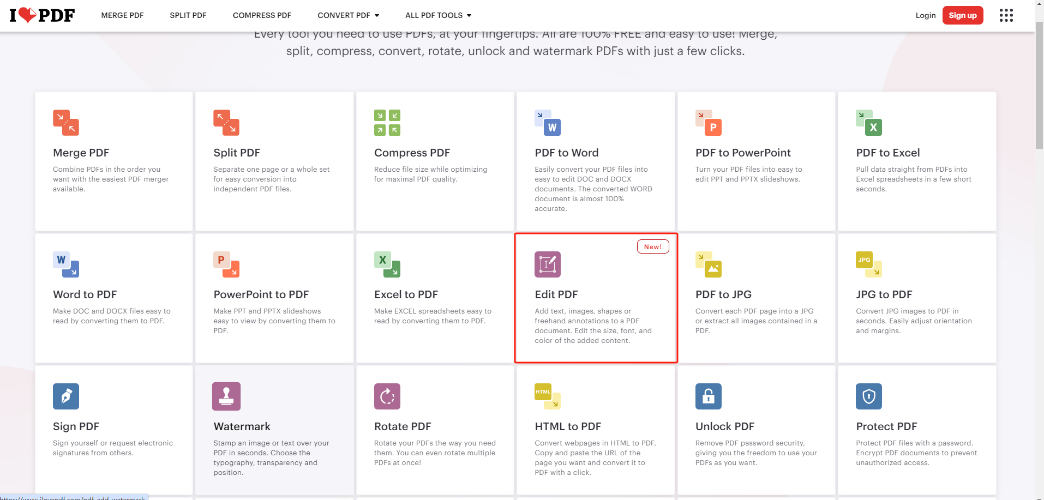Open the Protect PDF title

coord(887,426)
